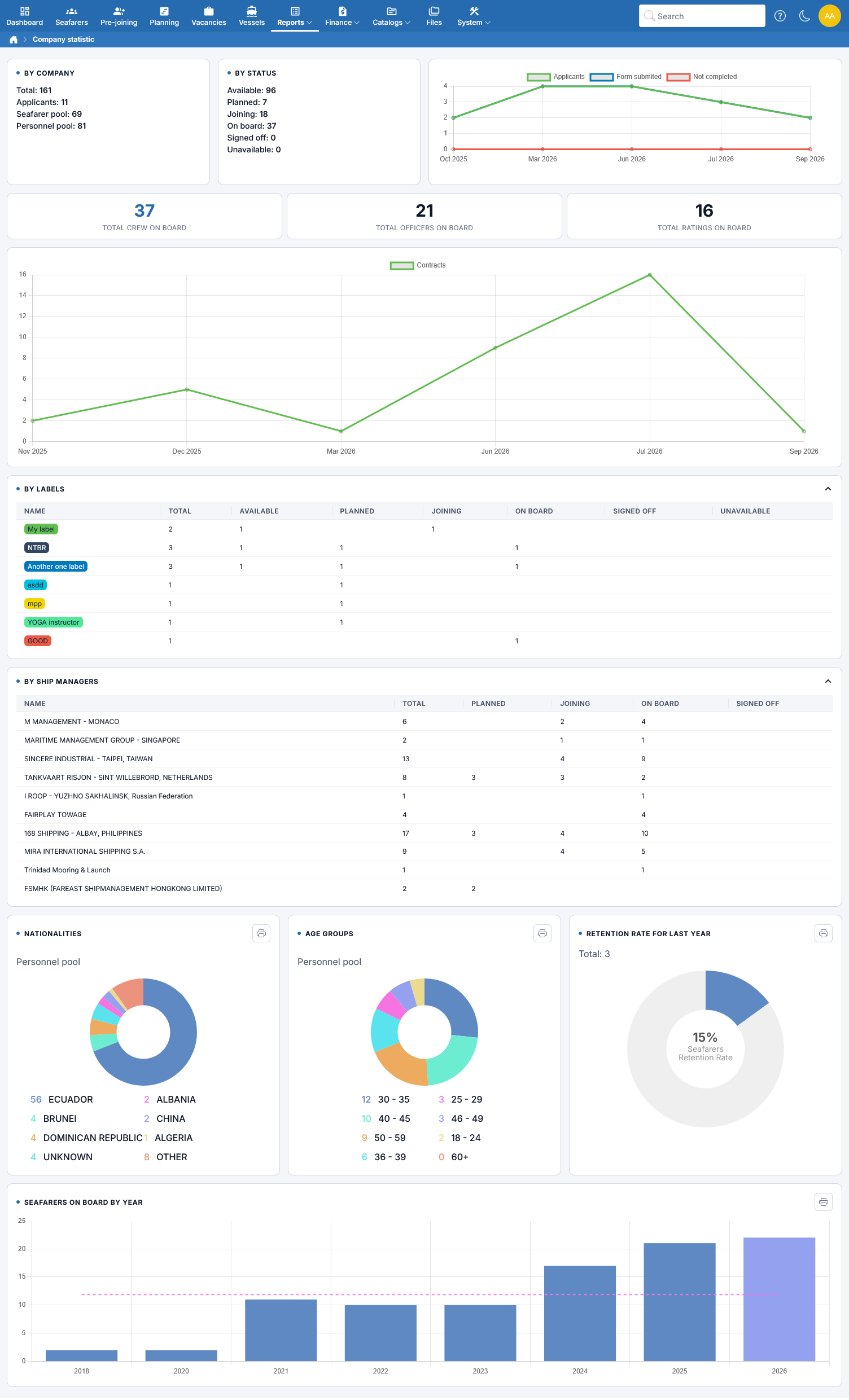
Task: Toggle the Contracts legend series
Action: point(418,265)
